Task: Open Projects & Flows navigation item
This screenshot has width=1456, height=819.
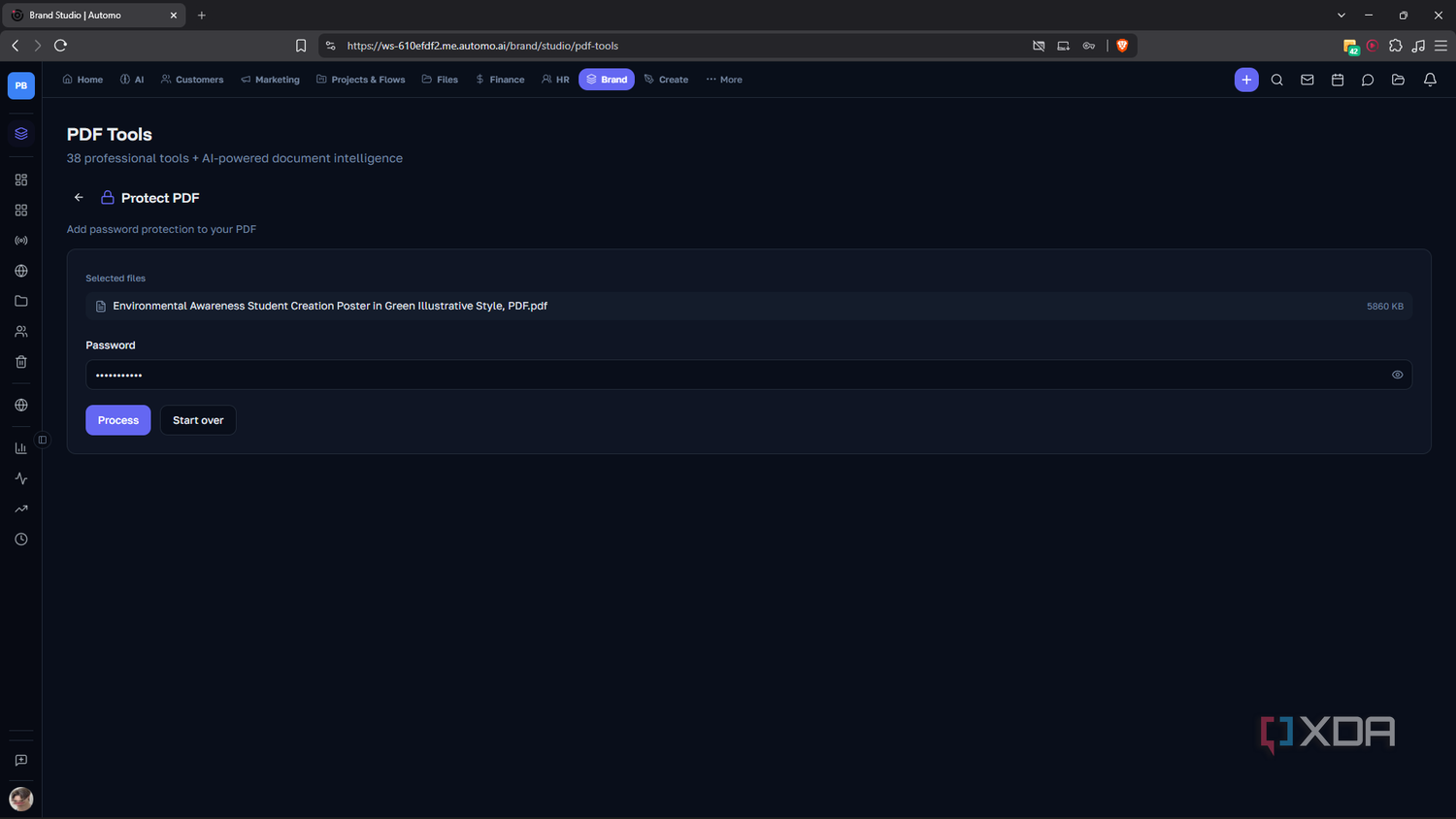Action: pos(361,80)
